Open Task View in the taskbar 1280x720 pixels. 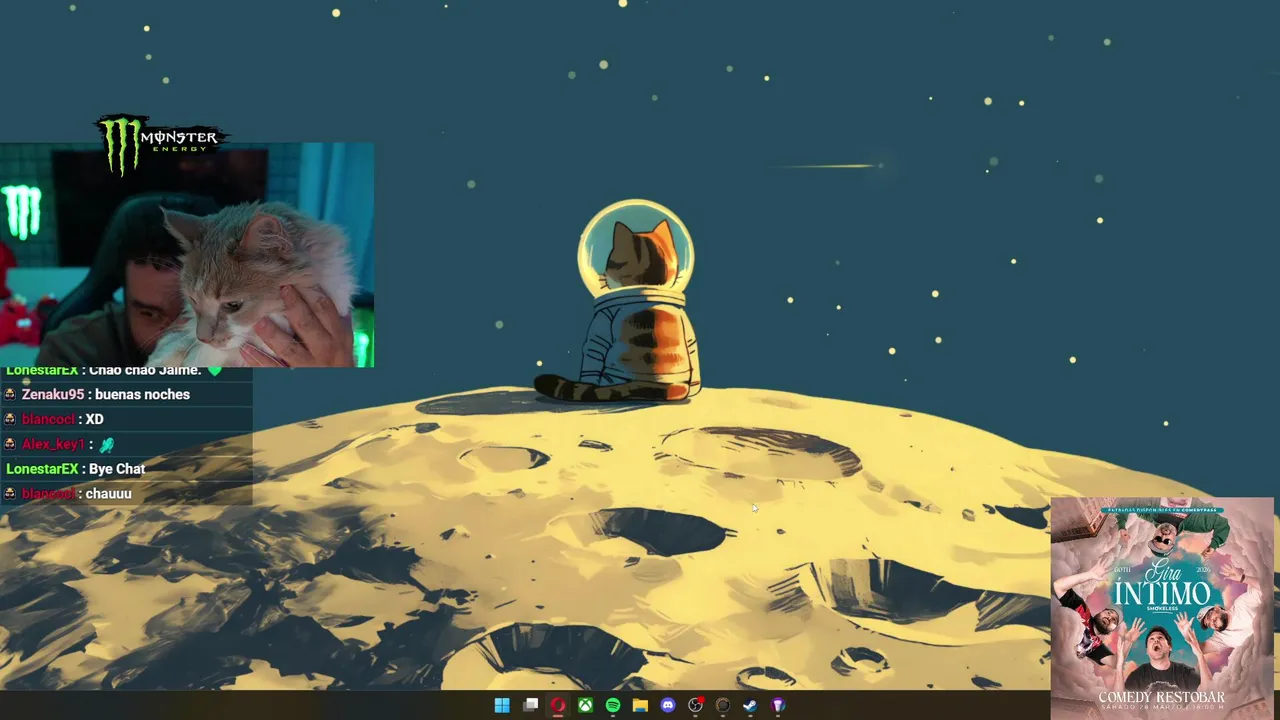click(530, 705)
